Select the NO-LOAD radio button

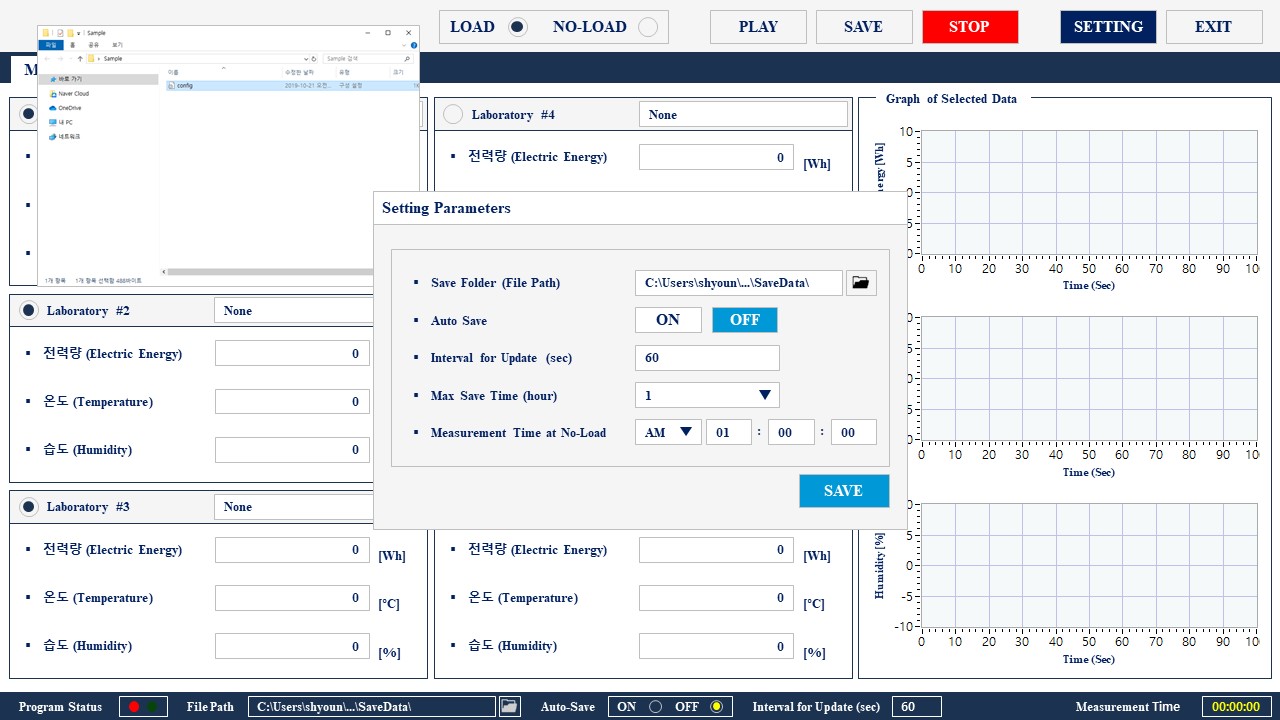(x=648, y=27)
